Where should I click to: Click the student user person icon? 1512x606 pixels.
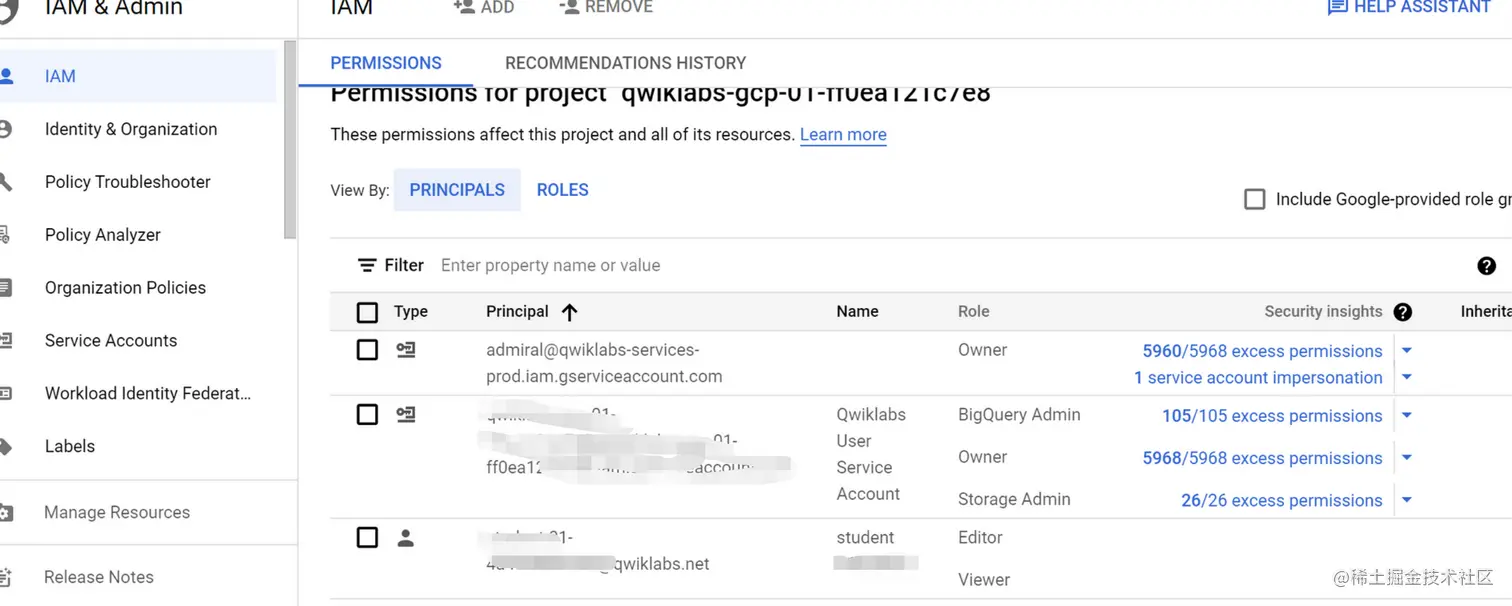coord(405,538)
